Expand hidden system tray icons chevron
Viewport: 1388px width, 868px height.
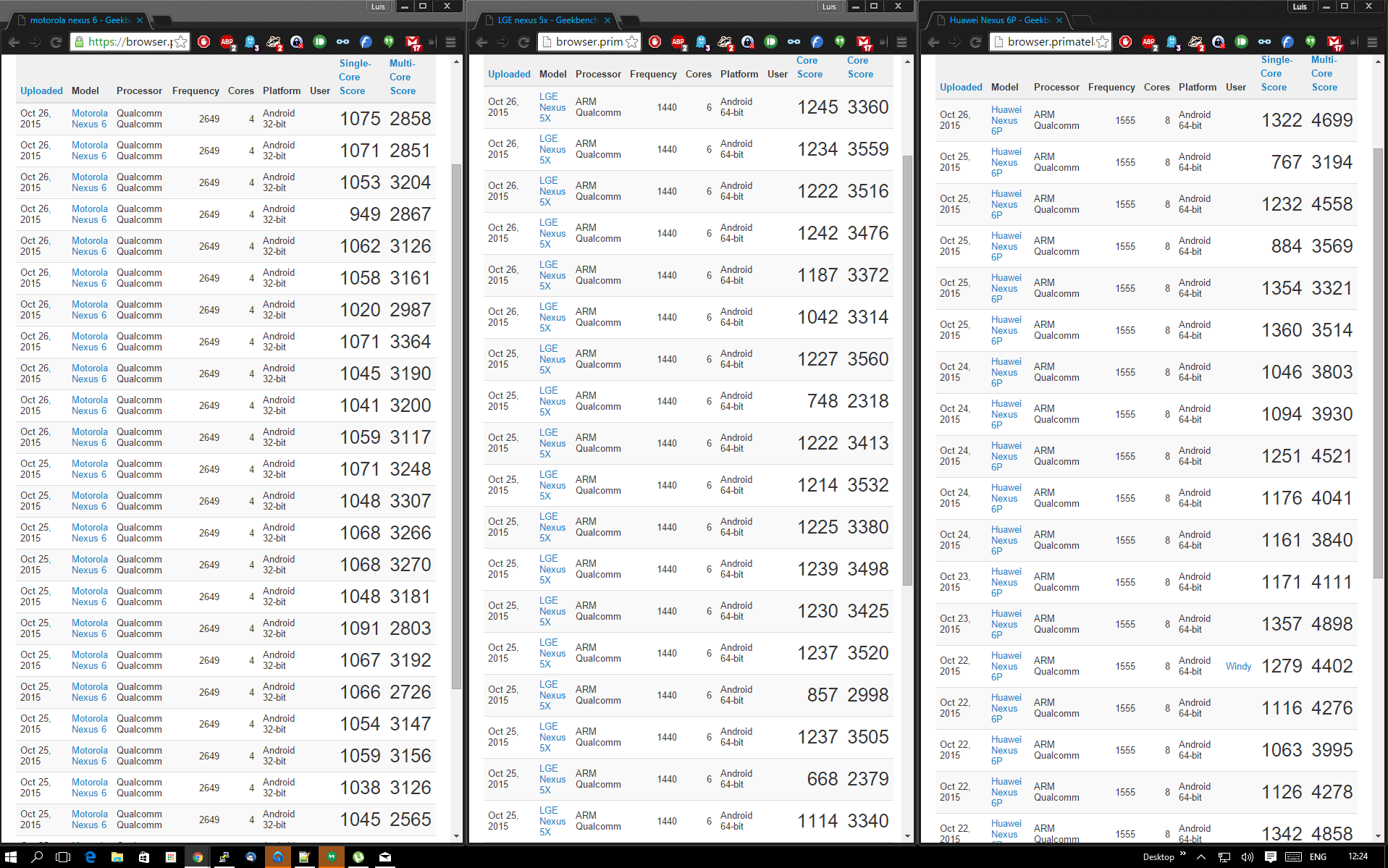(x=1201, y=857)
